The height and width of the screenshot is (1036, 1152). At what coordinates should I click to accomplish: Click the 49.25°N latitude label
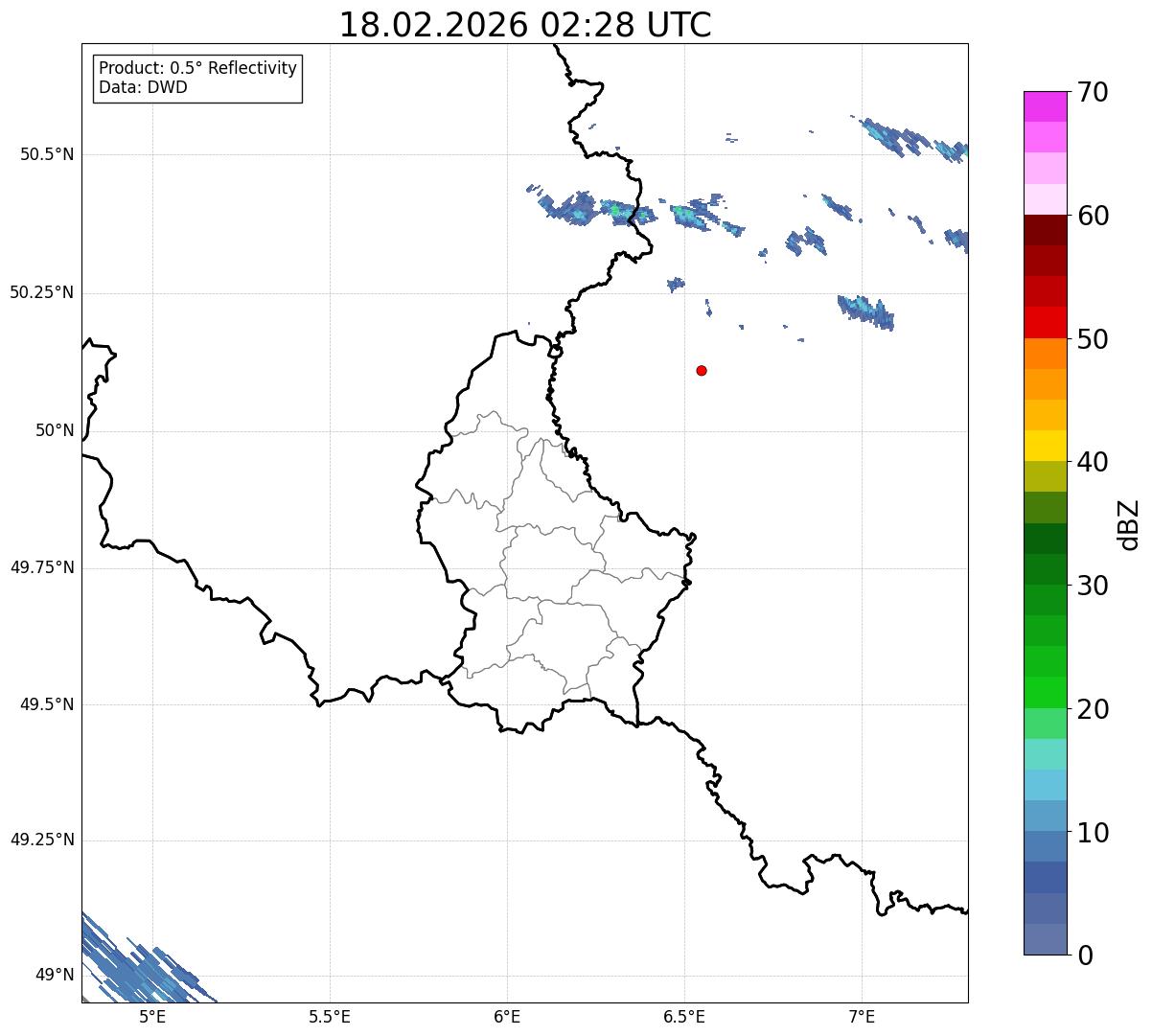point(41,840)
